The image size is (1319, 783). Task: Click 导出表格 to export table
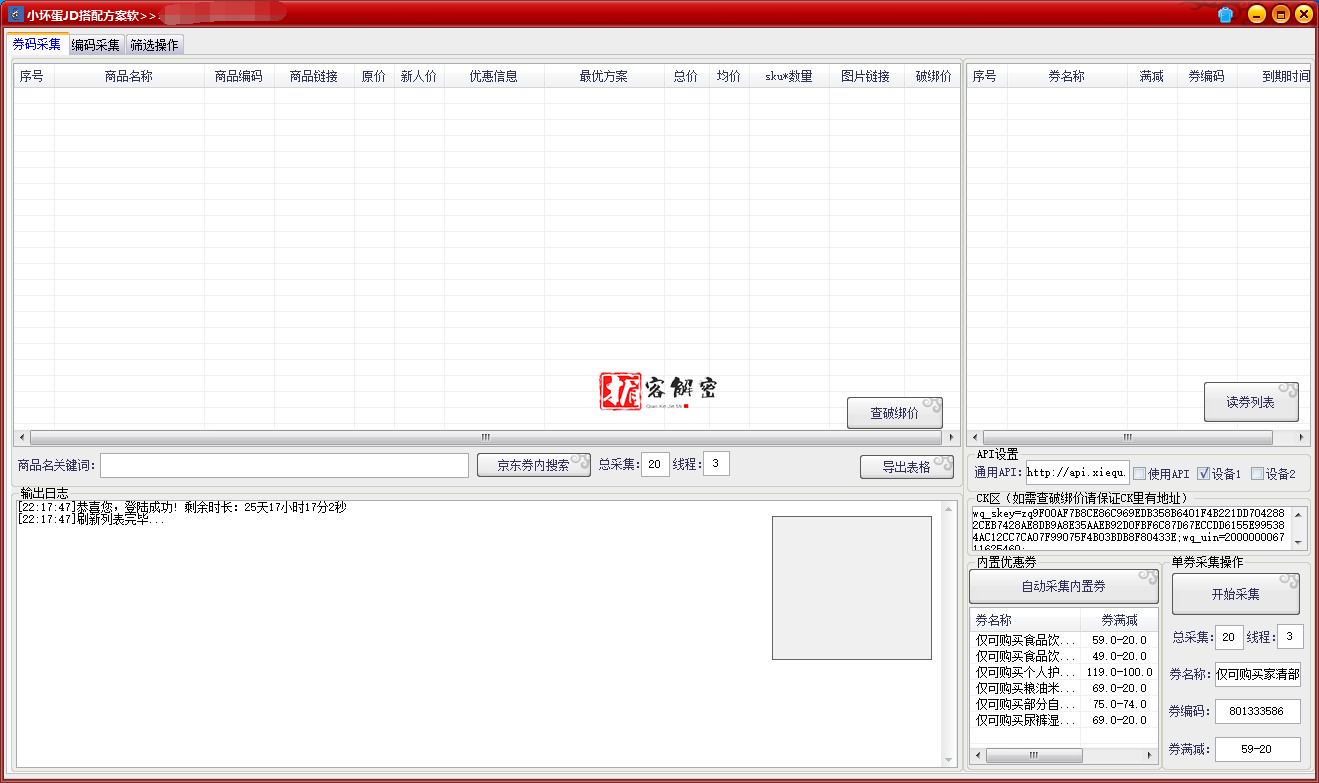(x=906, y=467)
